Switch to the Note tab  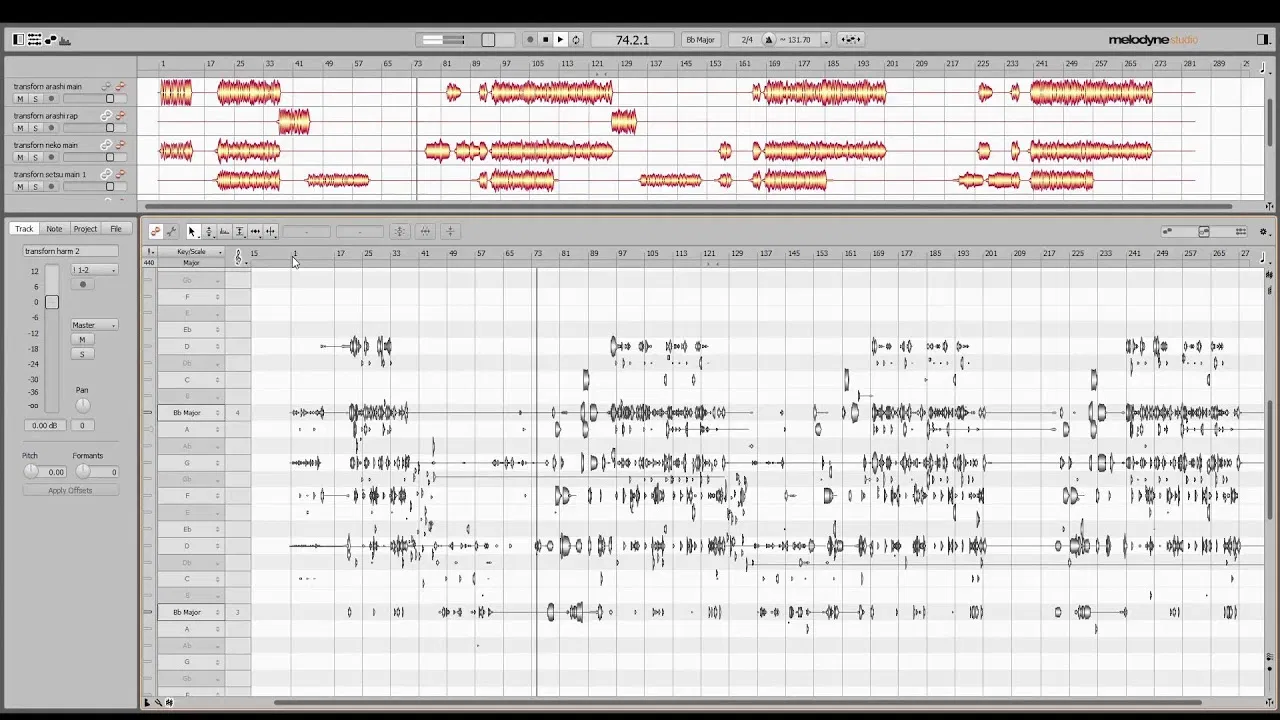point(54,229)
